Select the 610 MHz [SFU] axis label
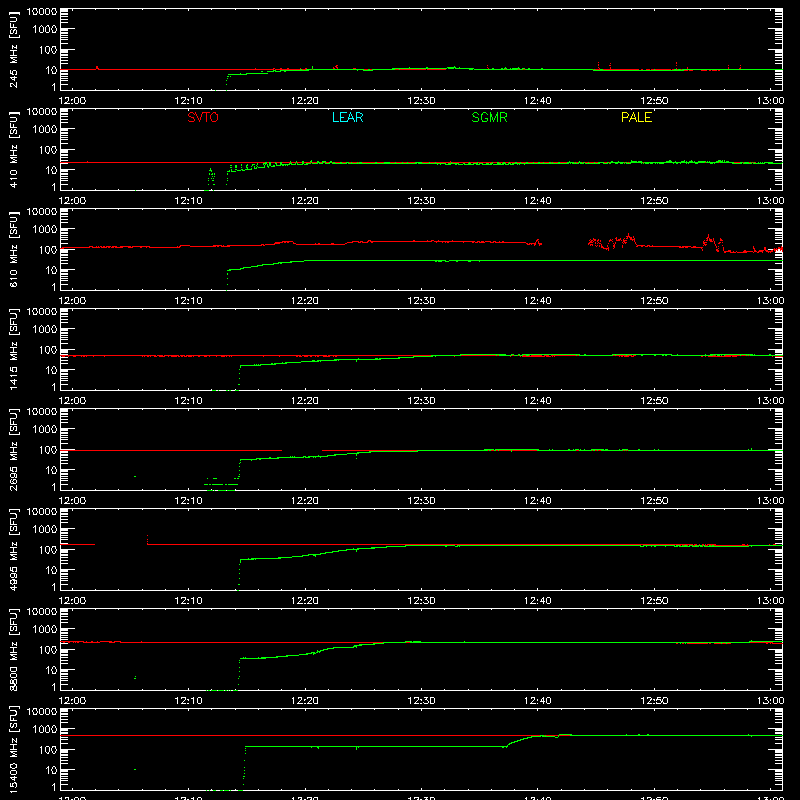The width and height of the screenshot is (800, 800). 14,249
